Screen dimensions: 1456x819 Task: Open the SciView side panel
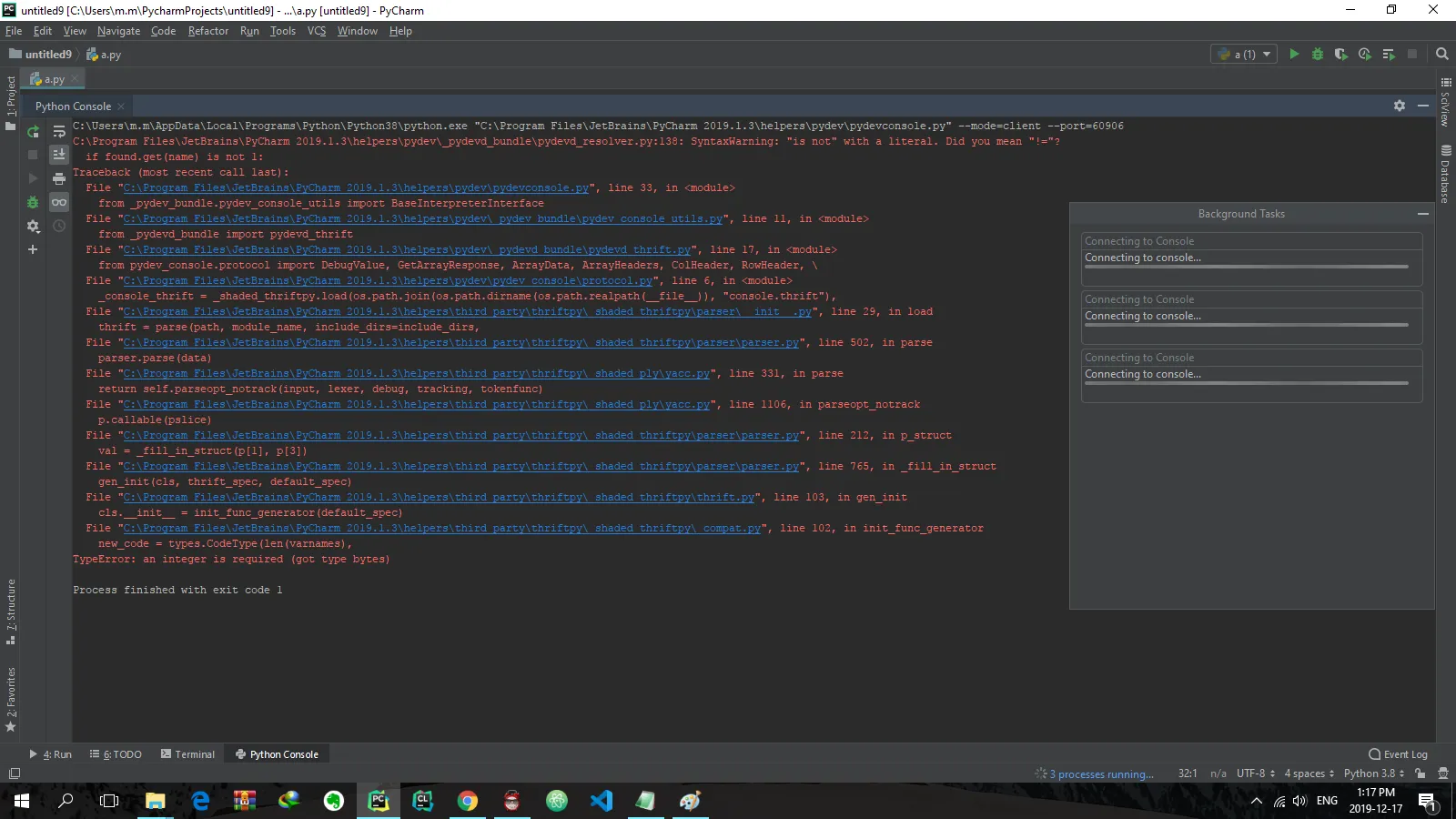1445,102
